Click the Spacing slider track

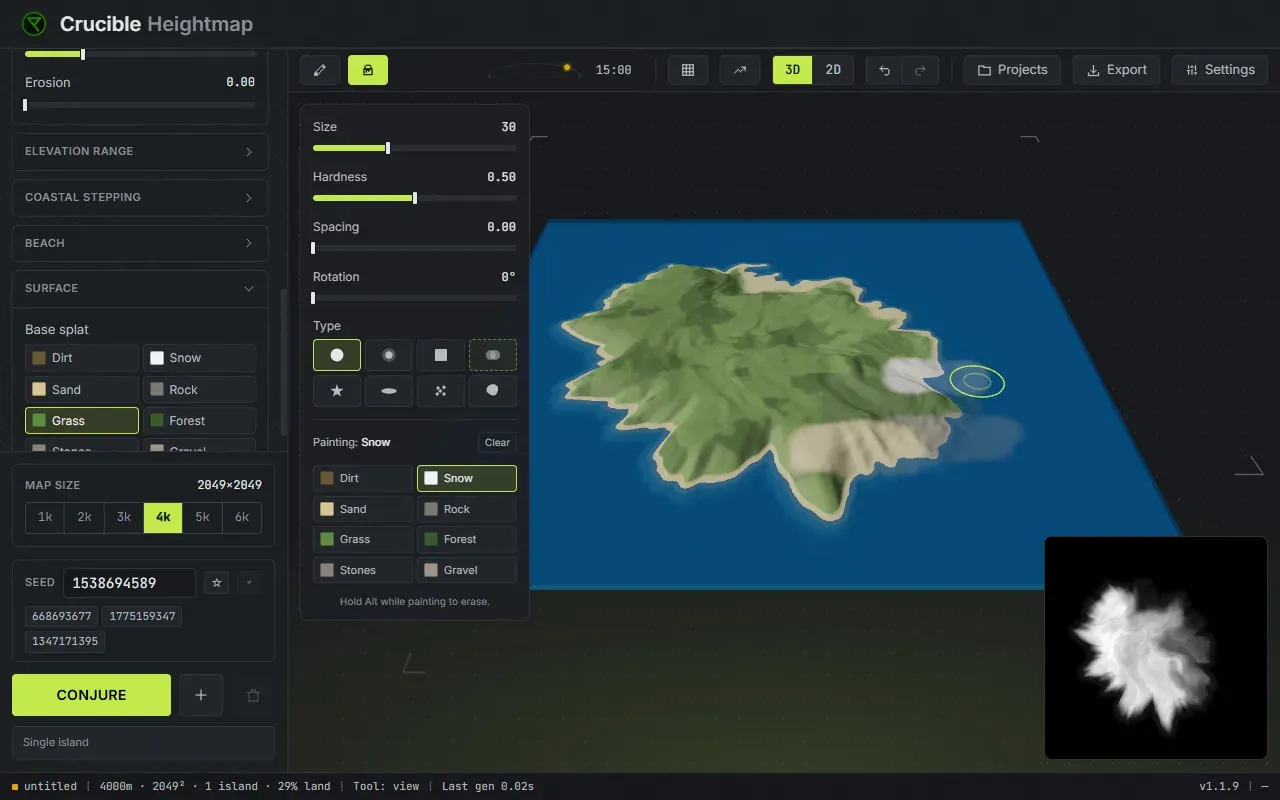click(415, 248)
